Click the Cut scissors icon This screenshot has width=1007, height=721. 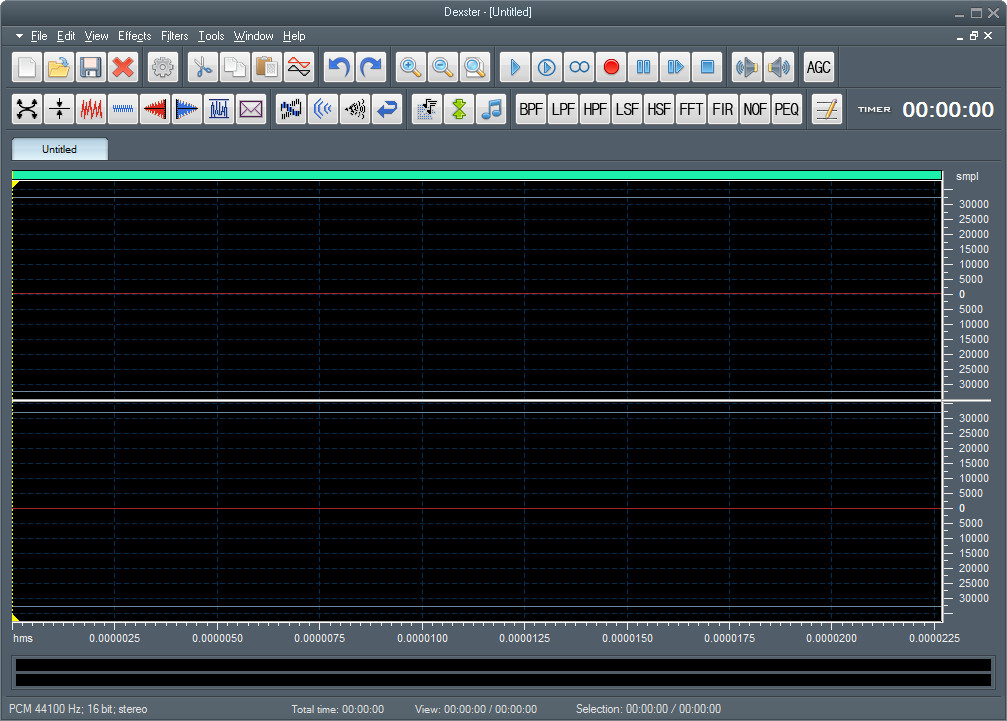[x=203, y=67]
